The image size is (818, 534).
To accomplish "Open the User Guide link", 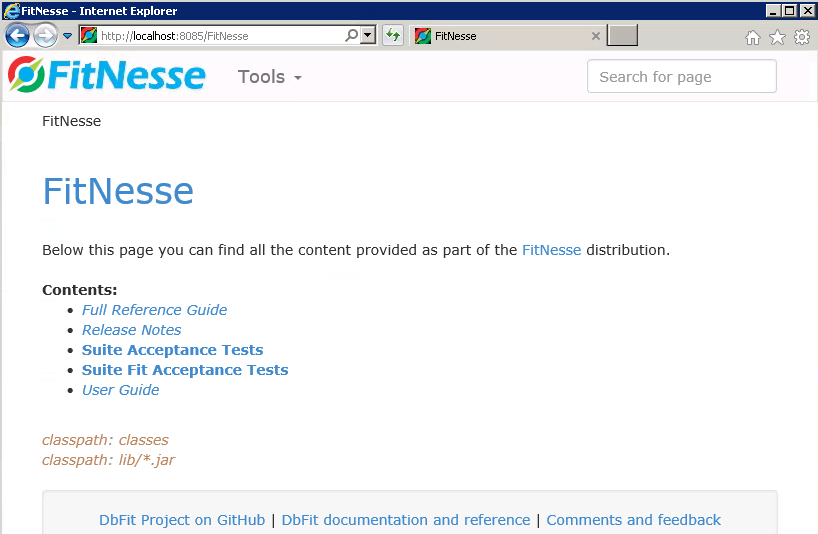I will pos(121,390).
